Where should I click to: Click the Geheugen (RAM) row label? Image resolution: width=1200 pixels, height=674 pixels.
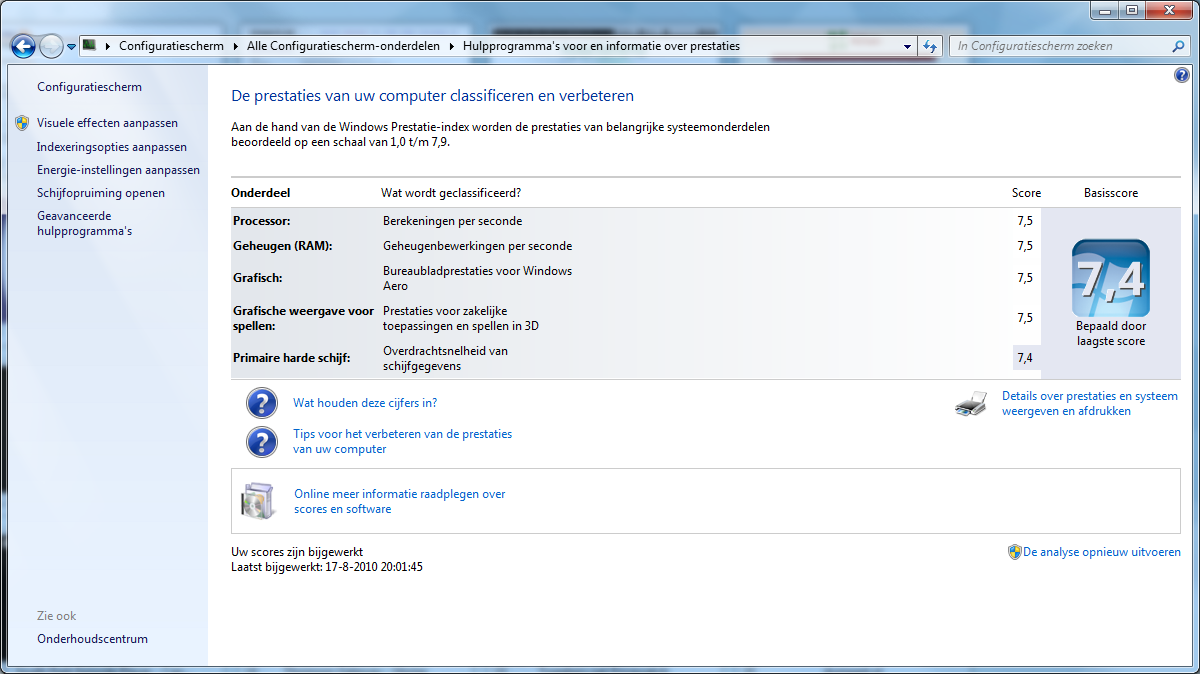tap(283, 245)
